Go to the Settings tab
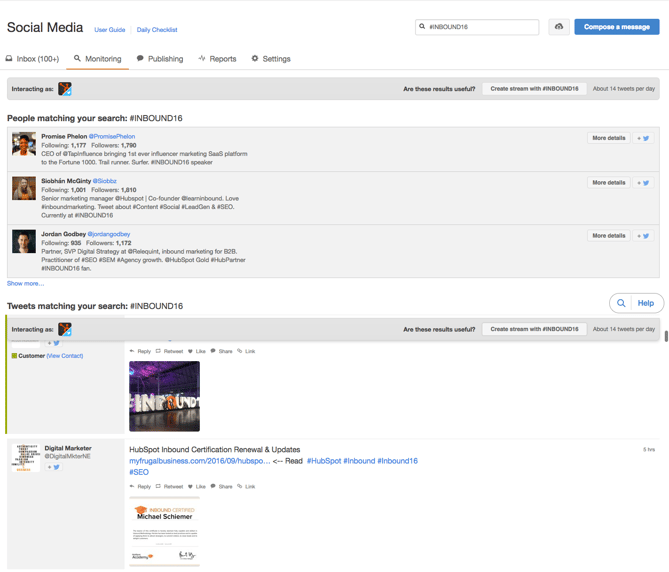This screenshot has width=669, height=572. coord(271,59)
